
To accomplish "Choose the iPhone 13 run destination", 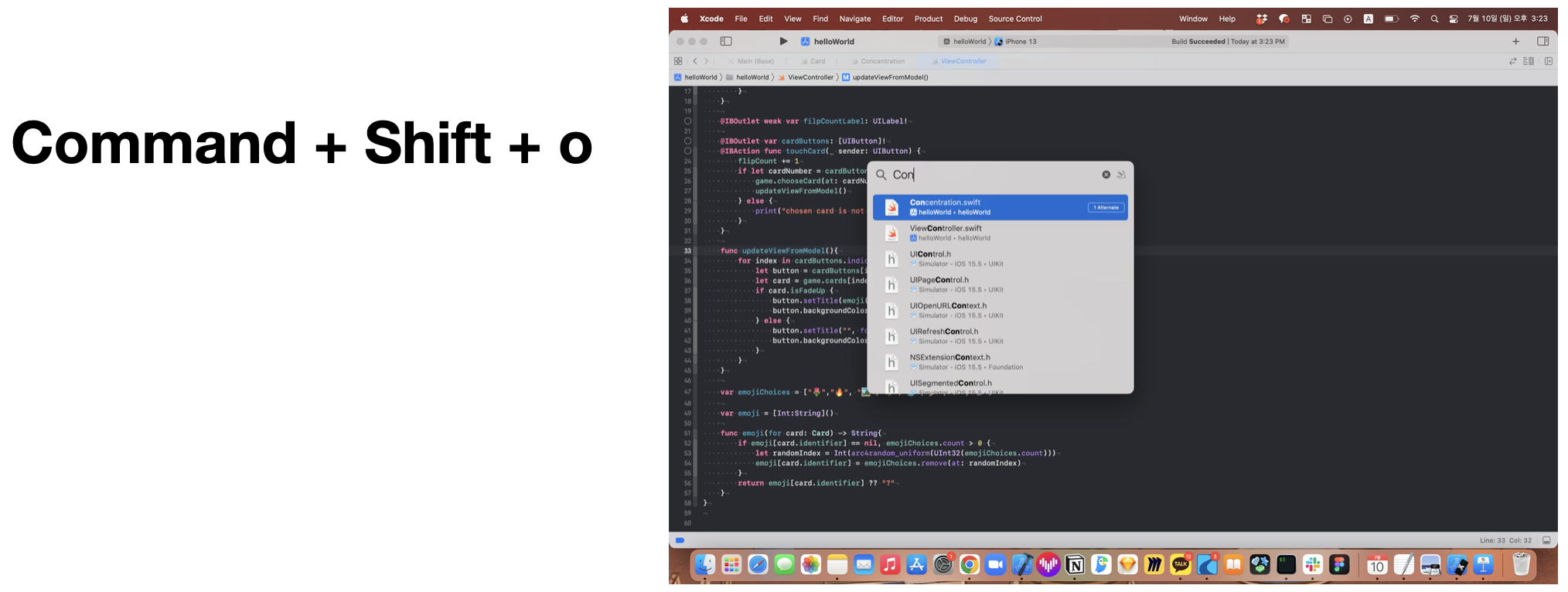I will point(1016,42).
